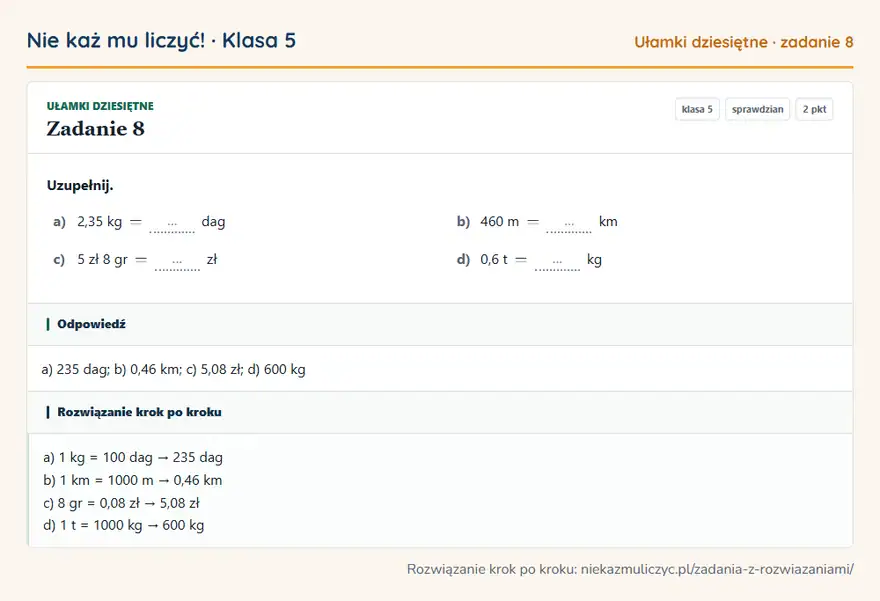Image resolution: width=880 pixels, height=601 pixels.
Task: Click the 'Ułamki dziesiętne · zadanie 8' header text
Action: pos(744,42)
